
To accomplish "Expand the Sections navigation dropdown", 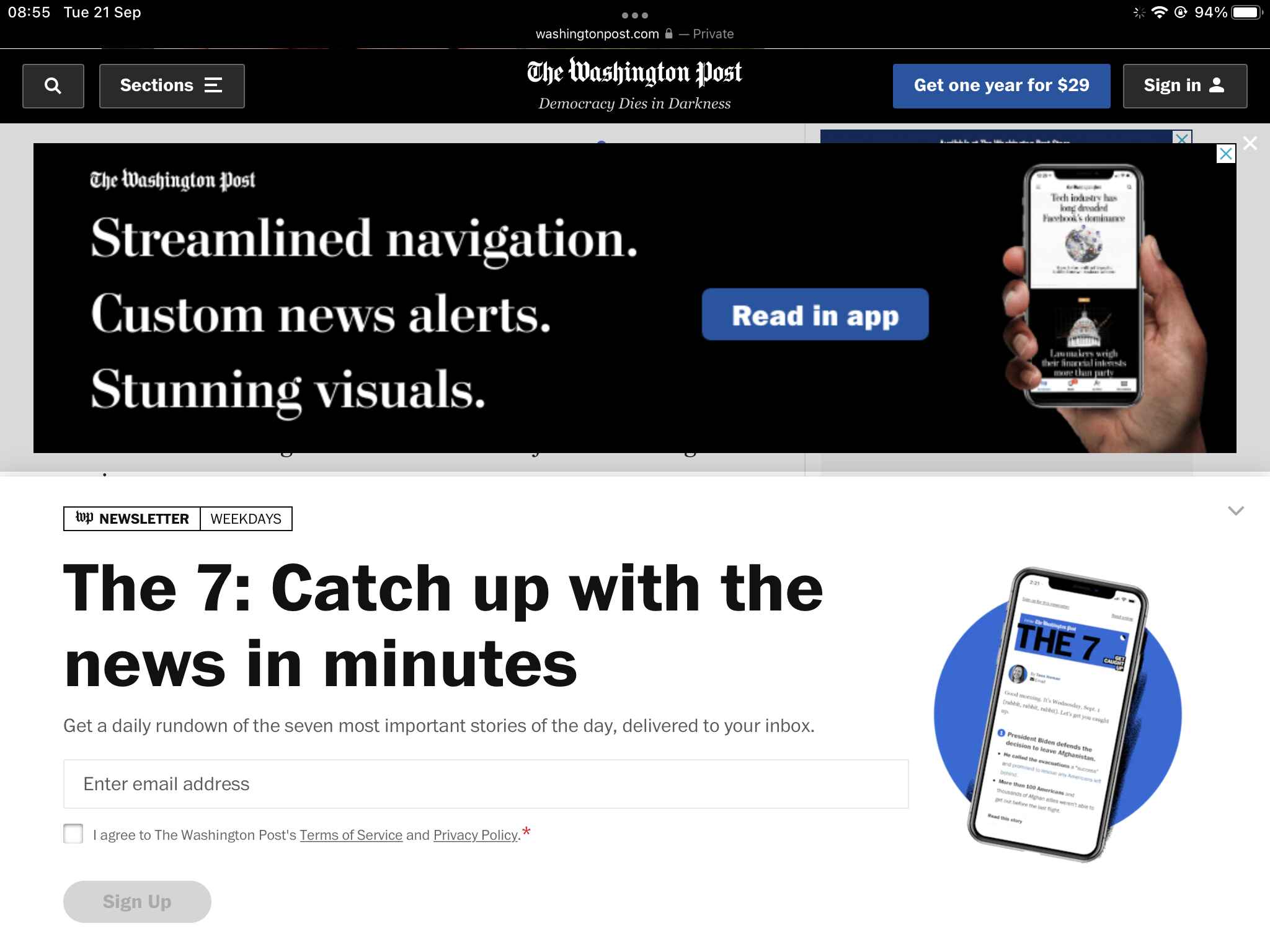I will (x=171, y=85).
